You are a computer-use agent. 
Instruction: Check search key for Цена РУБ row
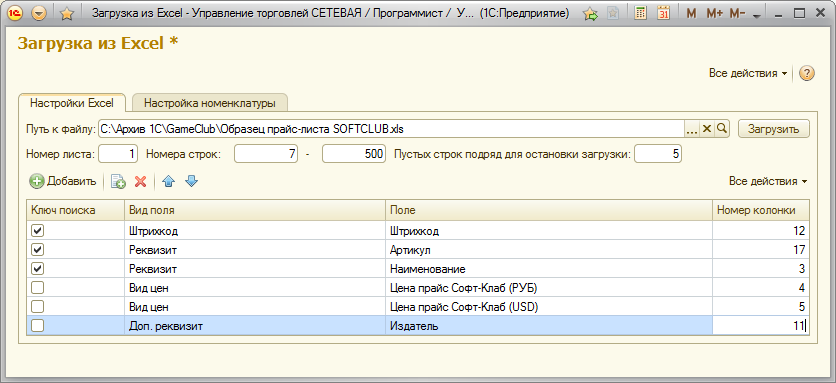coord(38,288)
